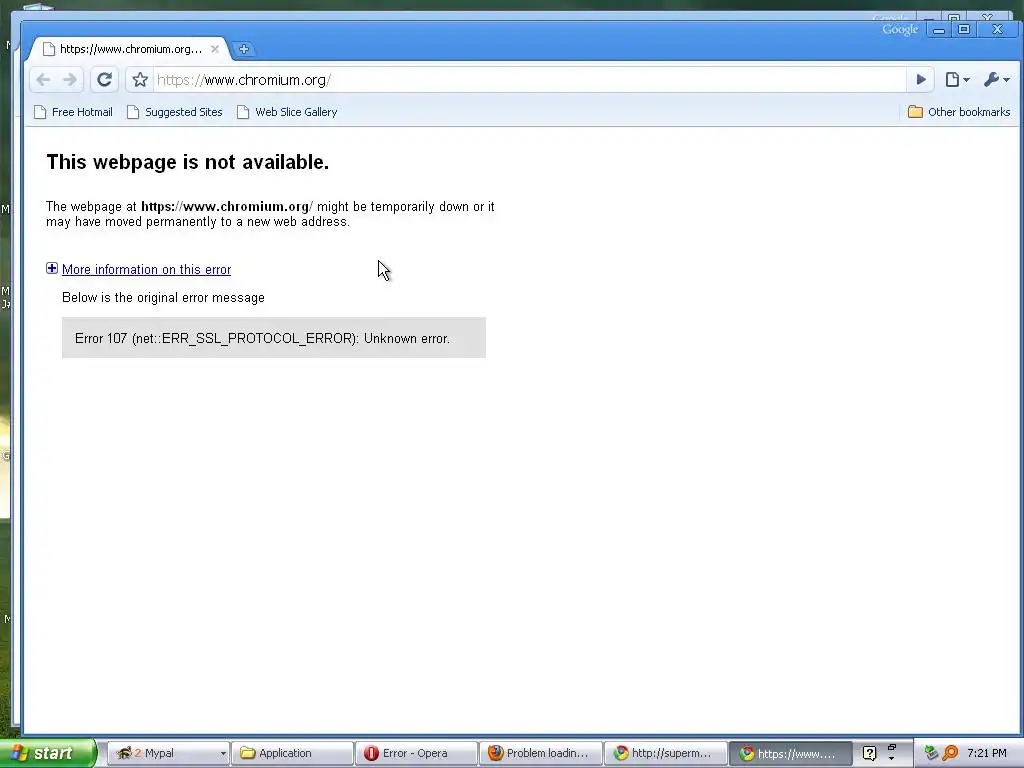This screenshot has width=1024, height=768.
Task: Go forward with the forward arrow
Action: point(70,80)
